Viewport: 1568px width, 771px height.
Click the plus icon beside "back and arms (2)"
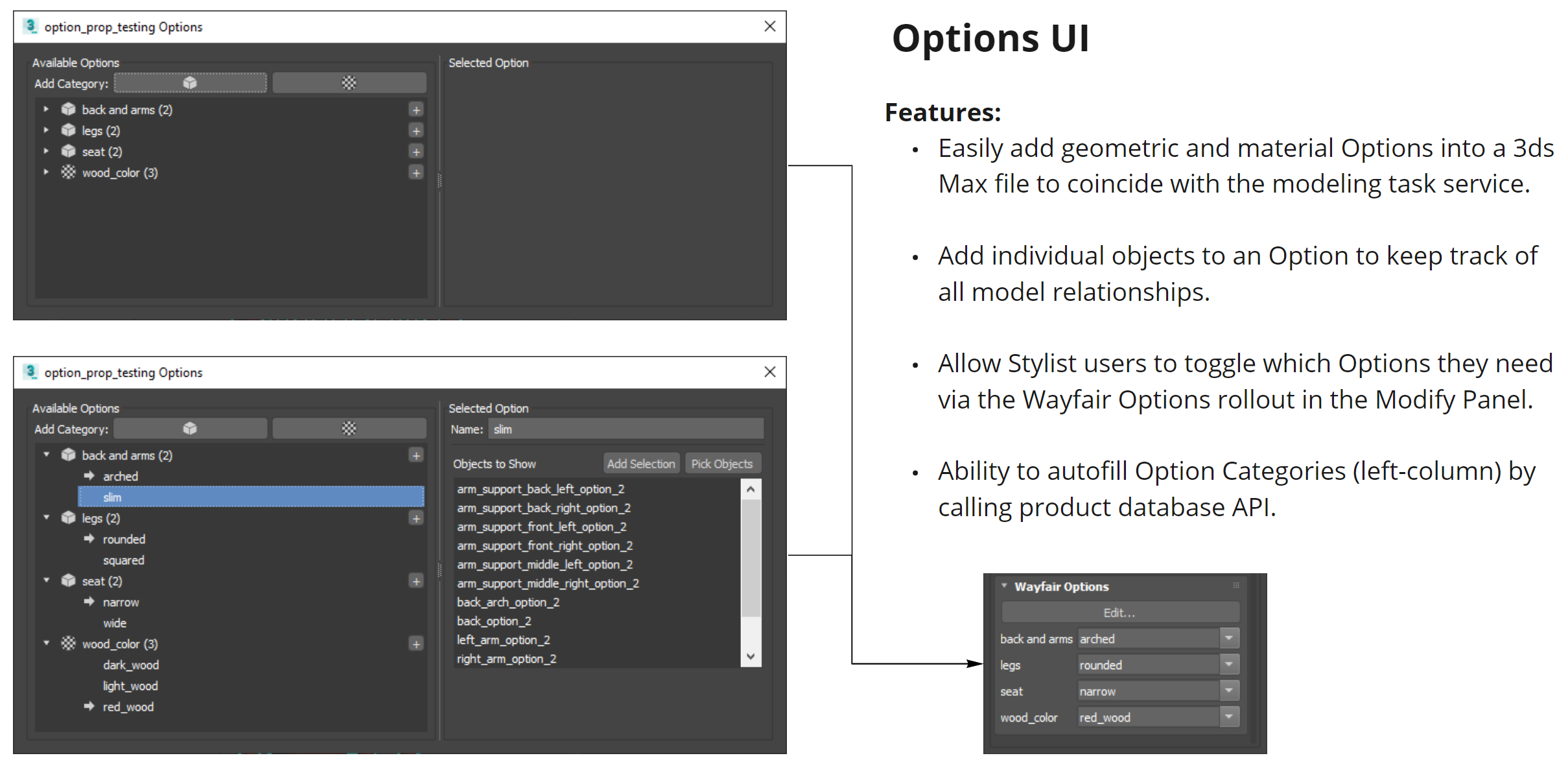[x=416, y=109]
